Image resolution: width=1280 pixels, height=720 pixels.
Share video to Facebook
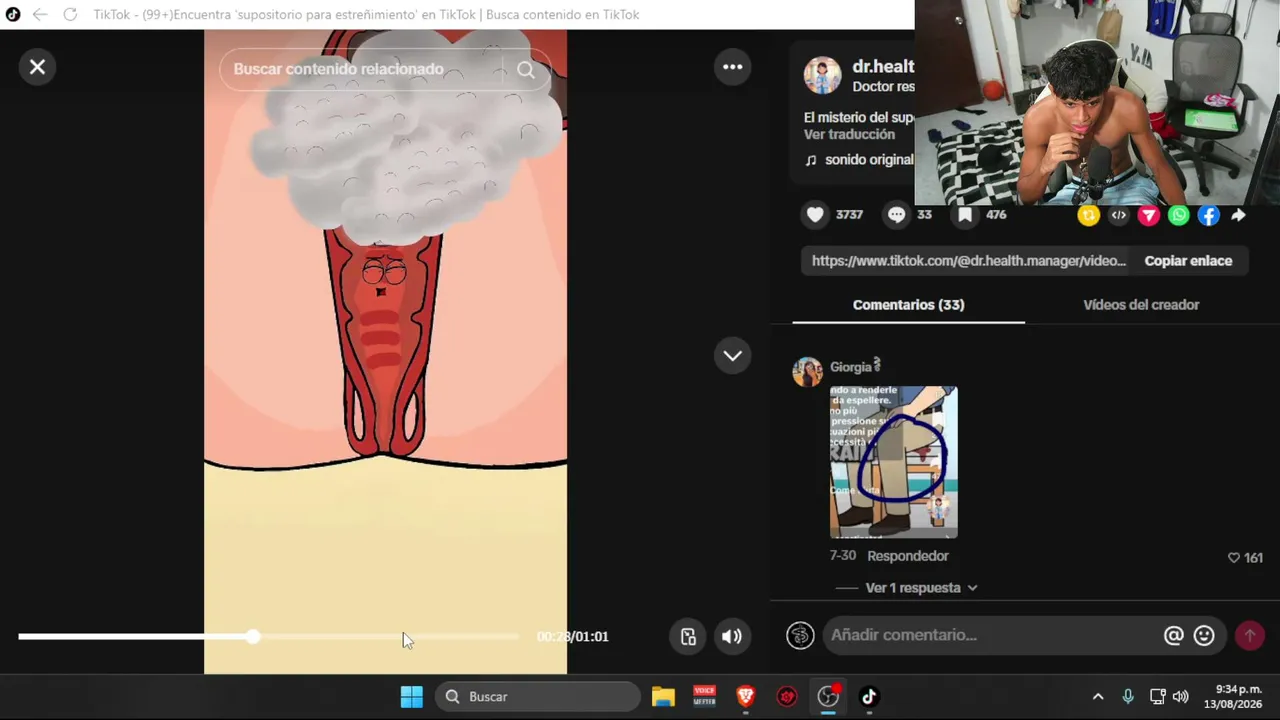tap(1208, 215)
